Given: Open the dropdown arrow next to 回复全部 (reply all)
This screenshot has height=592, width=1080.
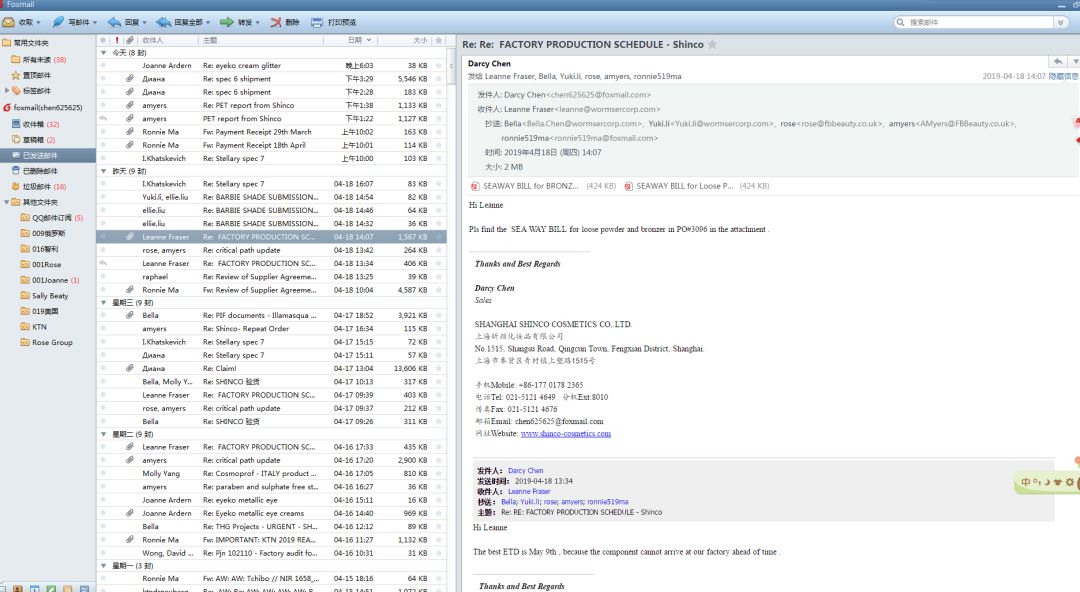Looking at the screenshot, I should point(208,23).
